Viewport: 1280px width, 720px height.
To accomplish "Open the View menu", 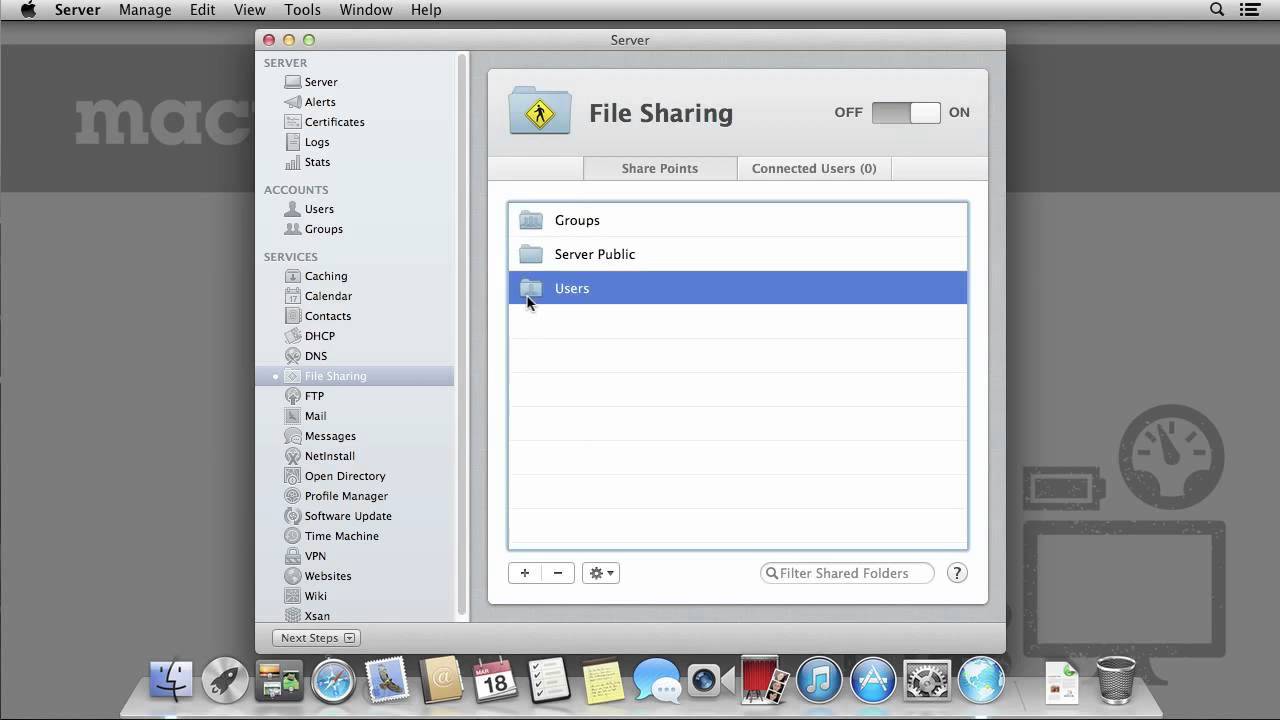I will coord(250,10).
